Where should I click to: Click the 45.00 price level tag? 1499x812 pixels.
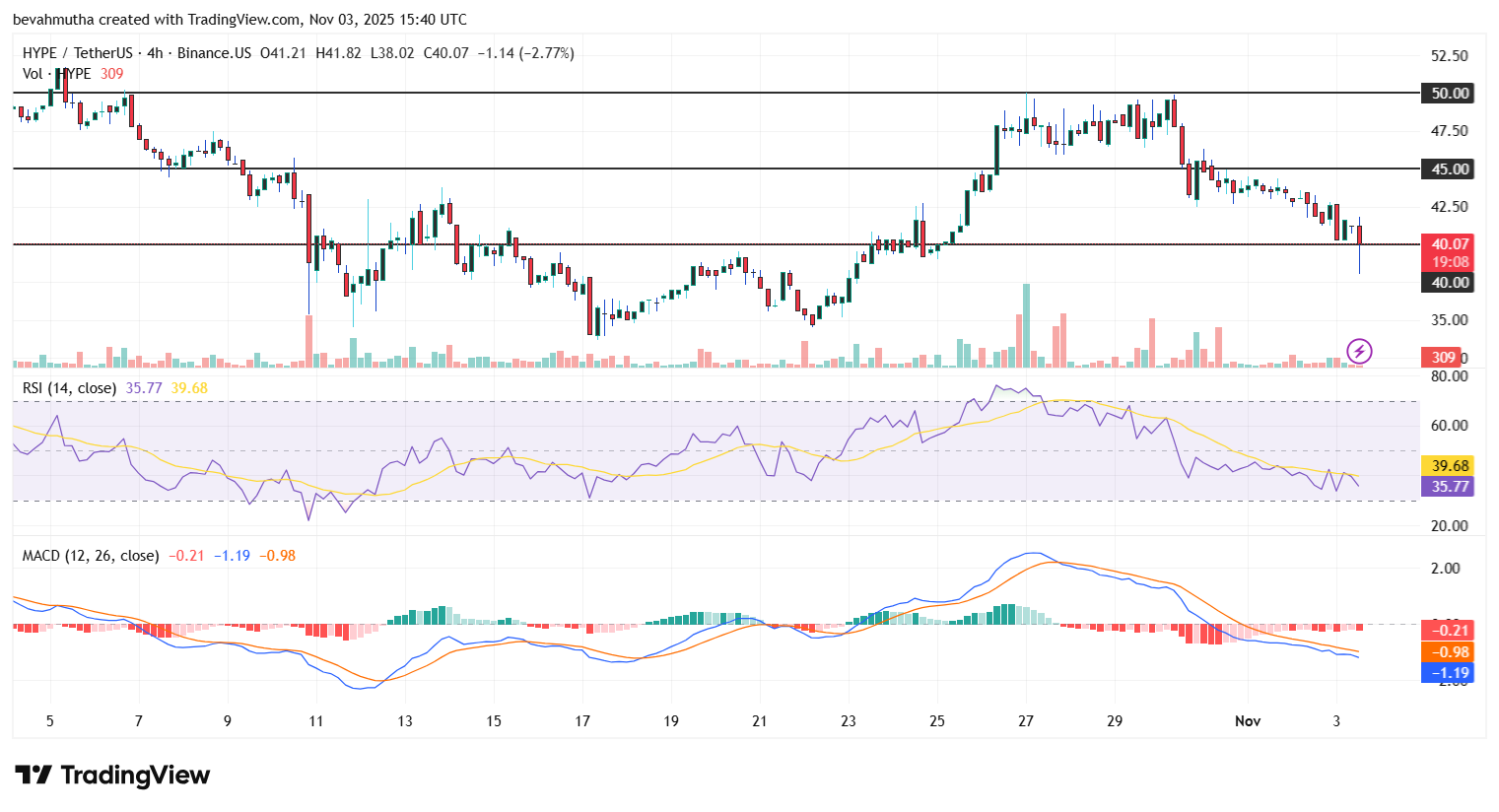[1448, 169]
